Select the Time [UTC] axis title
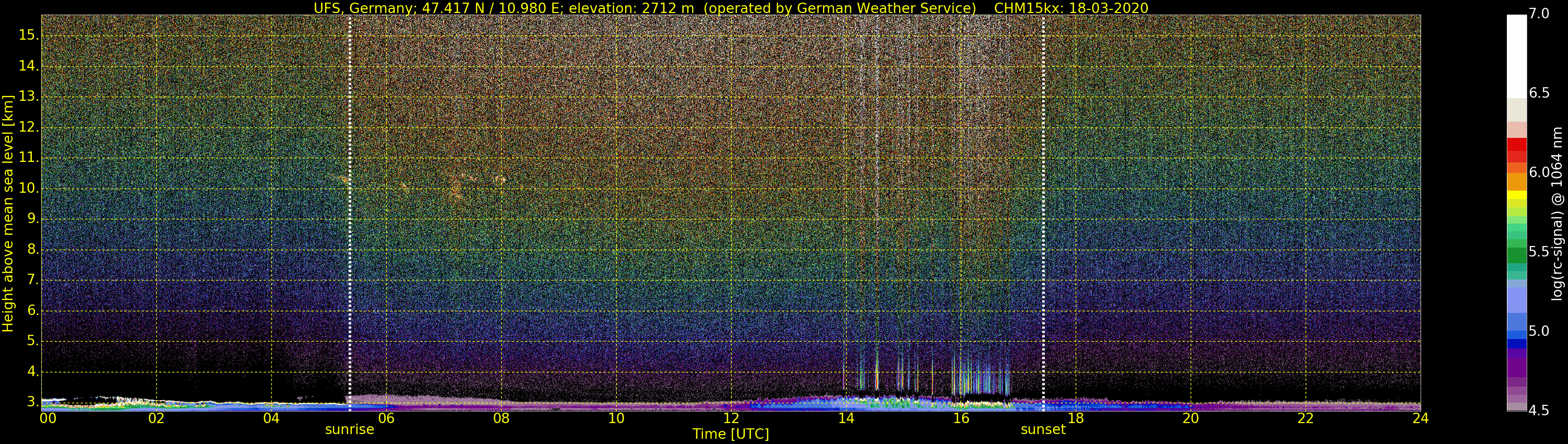 (731, 434)
